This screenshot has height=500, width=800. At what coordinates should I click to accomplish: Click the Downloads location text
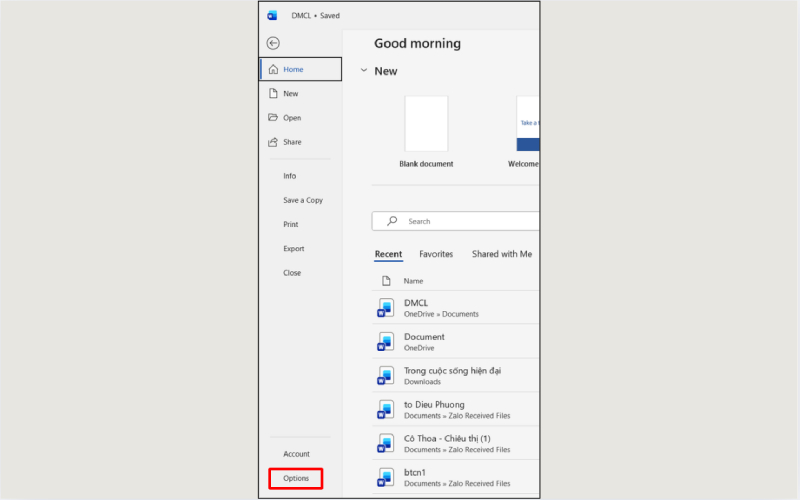[422, 382]
